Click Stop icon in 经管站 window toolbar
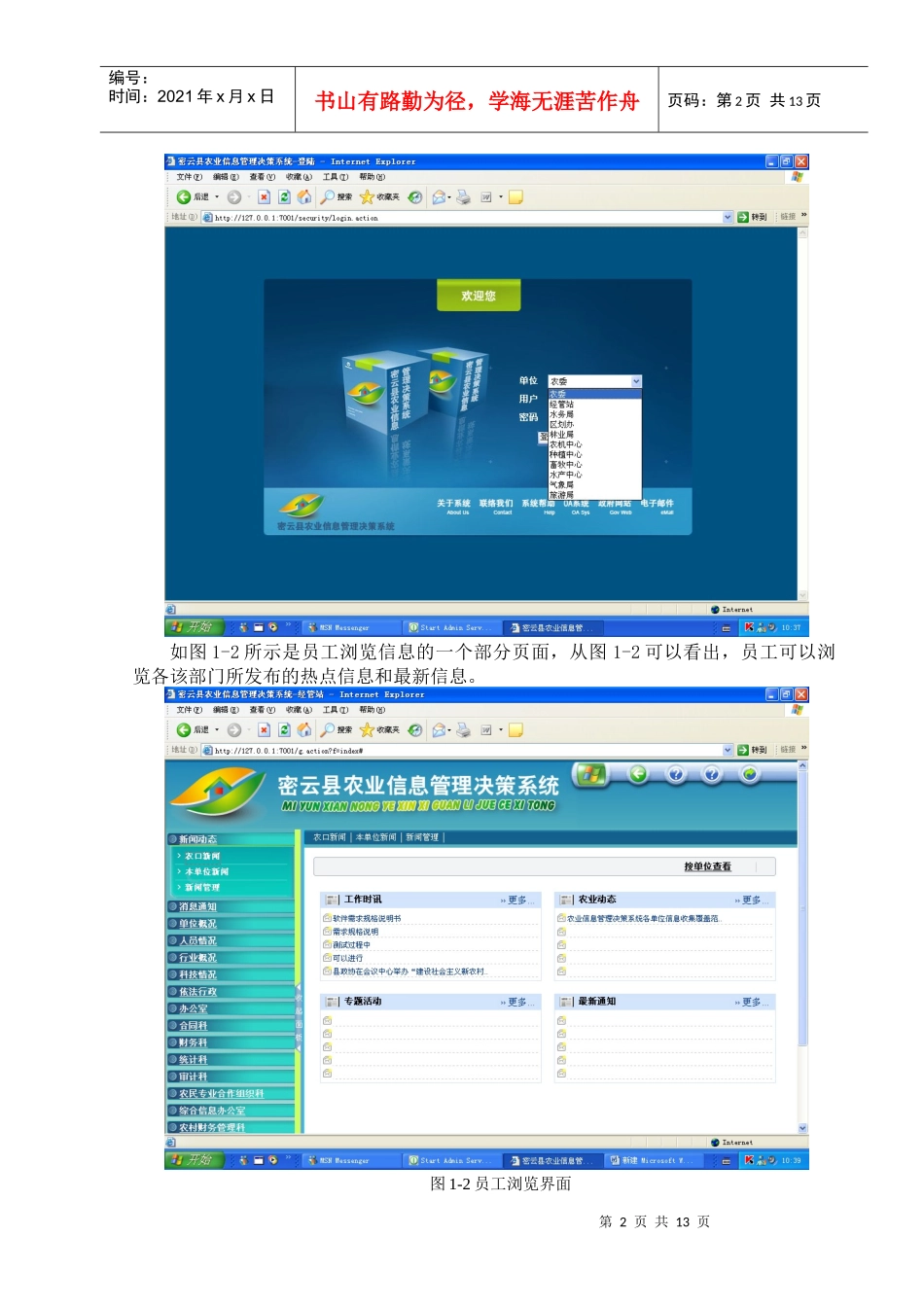This screenshot has height=1307, width=924. 264,730
